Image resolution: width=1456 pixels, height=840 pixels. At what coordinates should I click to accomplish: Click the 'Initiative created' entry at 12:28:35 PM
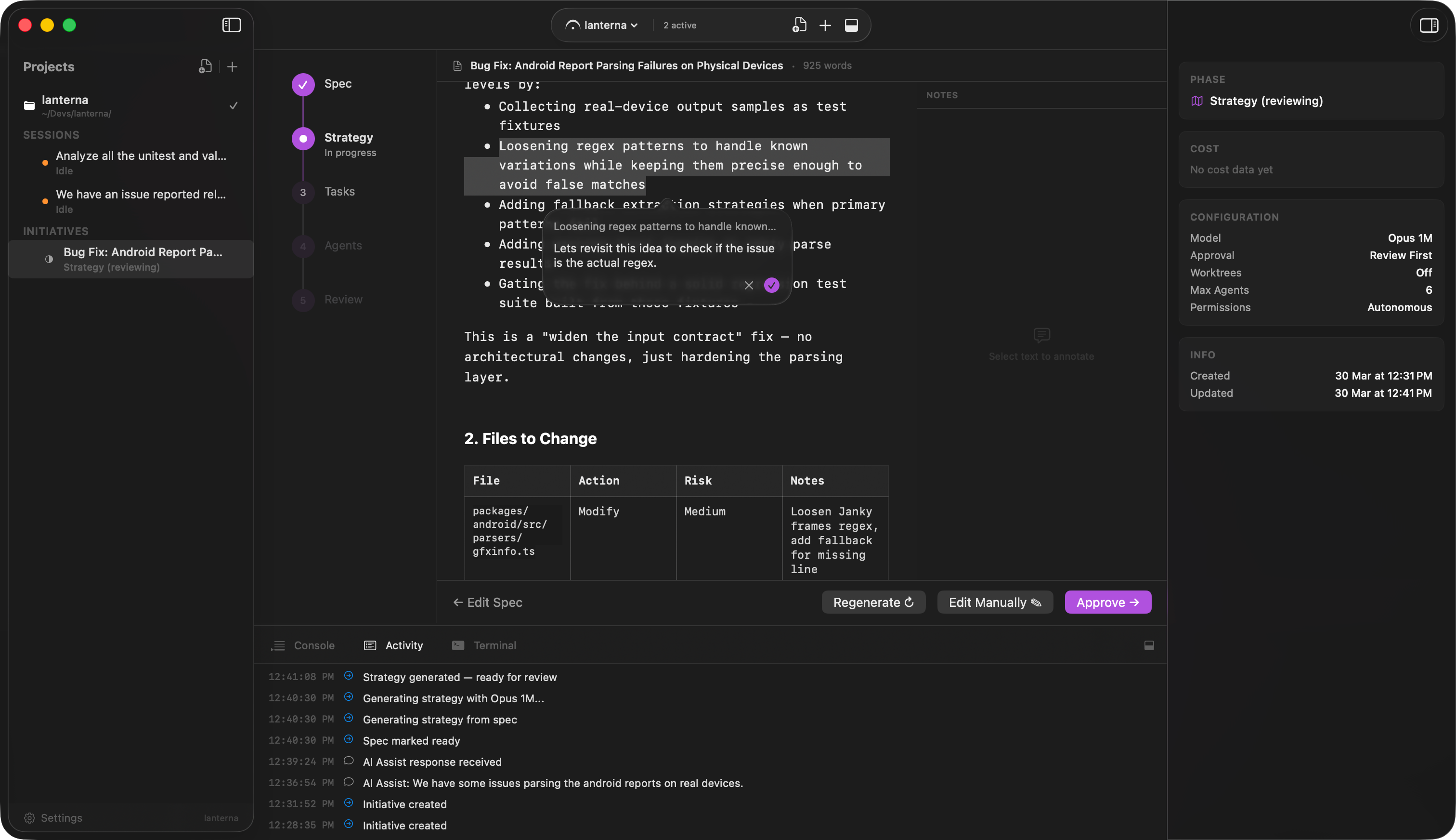(404, 826)
